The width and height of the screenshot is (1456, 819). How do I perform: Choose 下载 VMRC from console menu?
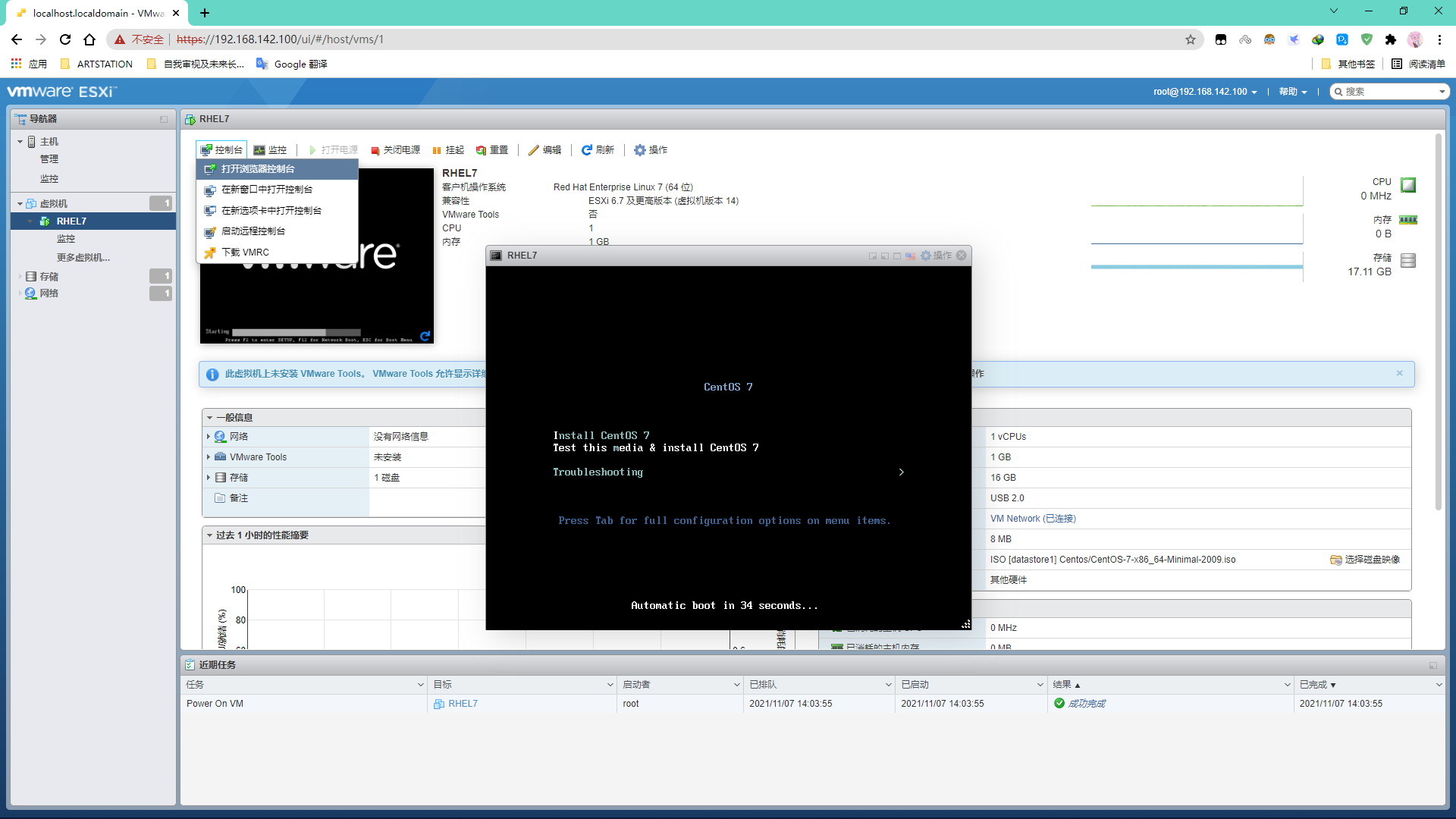[x=245, y=253]
